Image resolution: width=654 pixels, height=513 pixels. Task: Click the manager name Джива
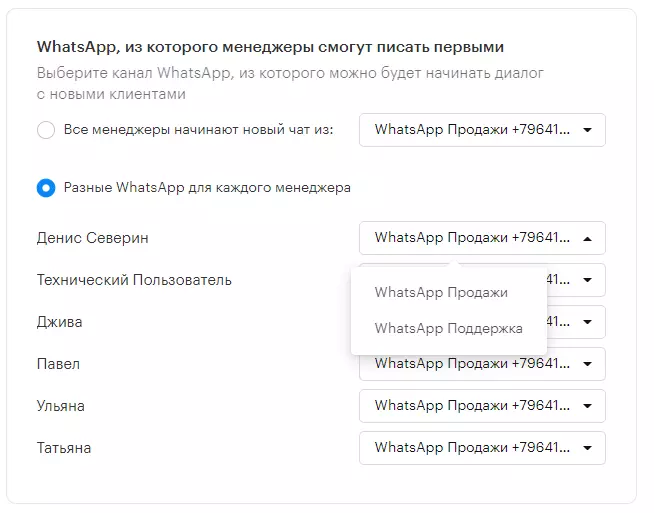click(x=60, y=322)
